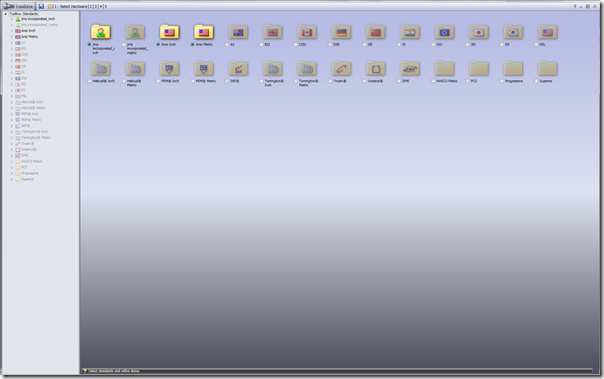Viewport: 604px width, 379px height.
Task: Uncheck the Ansi Metric checkbox
Action: 192,45
